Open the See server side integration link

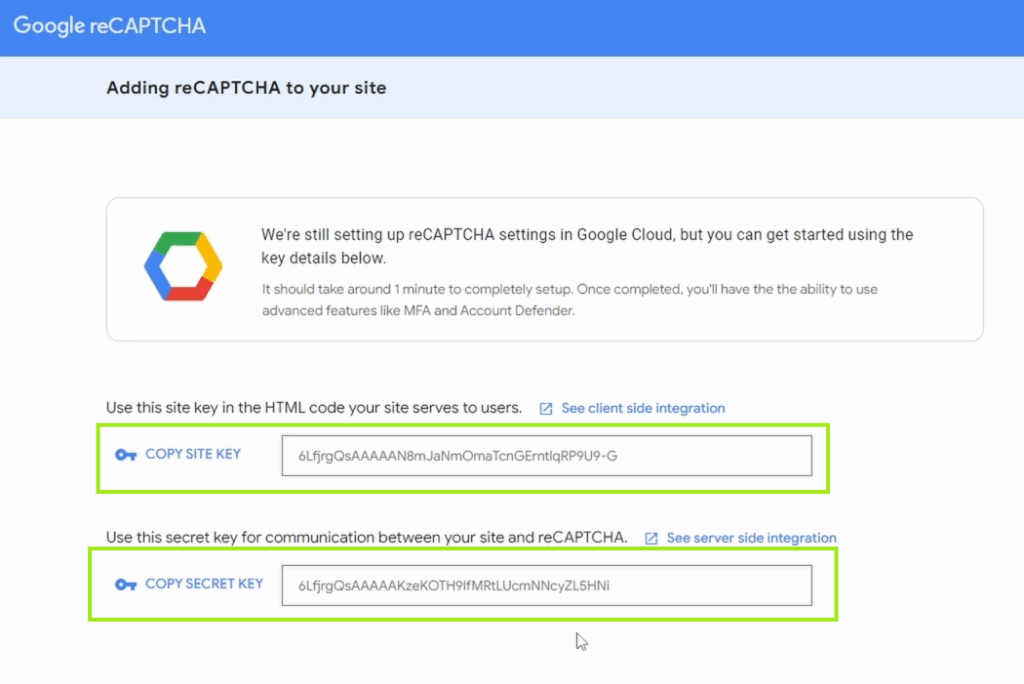[x=751, y=538]
